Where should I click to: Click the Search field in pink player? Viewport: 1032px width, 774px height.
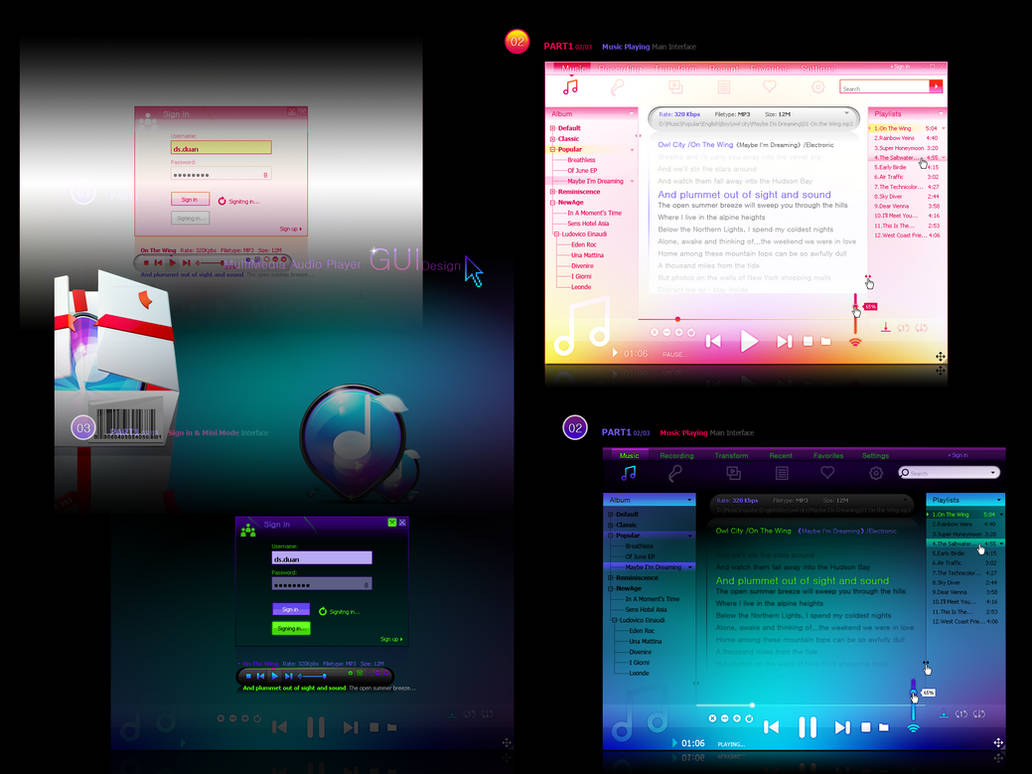coord(884,86)
